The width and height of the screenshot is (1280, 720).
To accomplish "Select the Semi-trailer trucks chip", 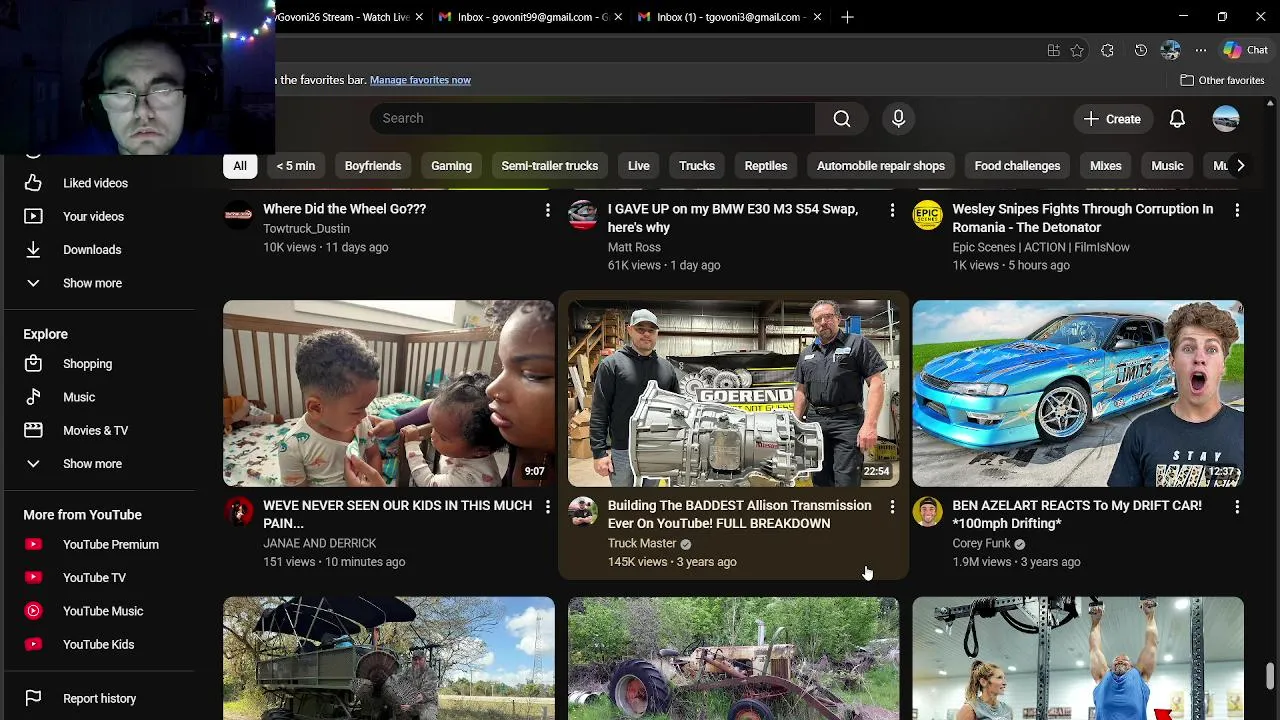I will 549,166.
